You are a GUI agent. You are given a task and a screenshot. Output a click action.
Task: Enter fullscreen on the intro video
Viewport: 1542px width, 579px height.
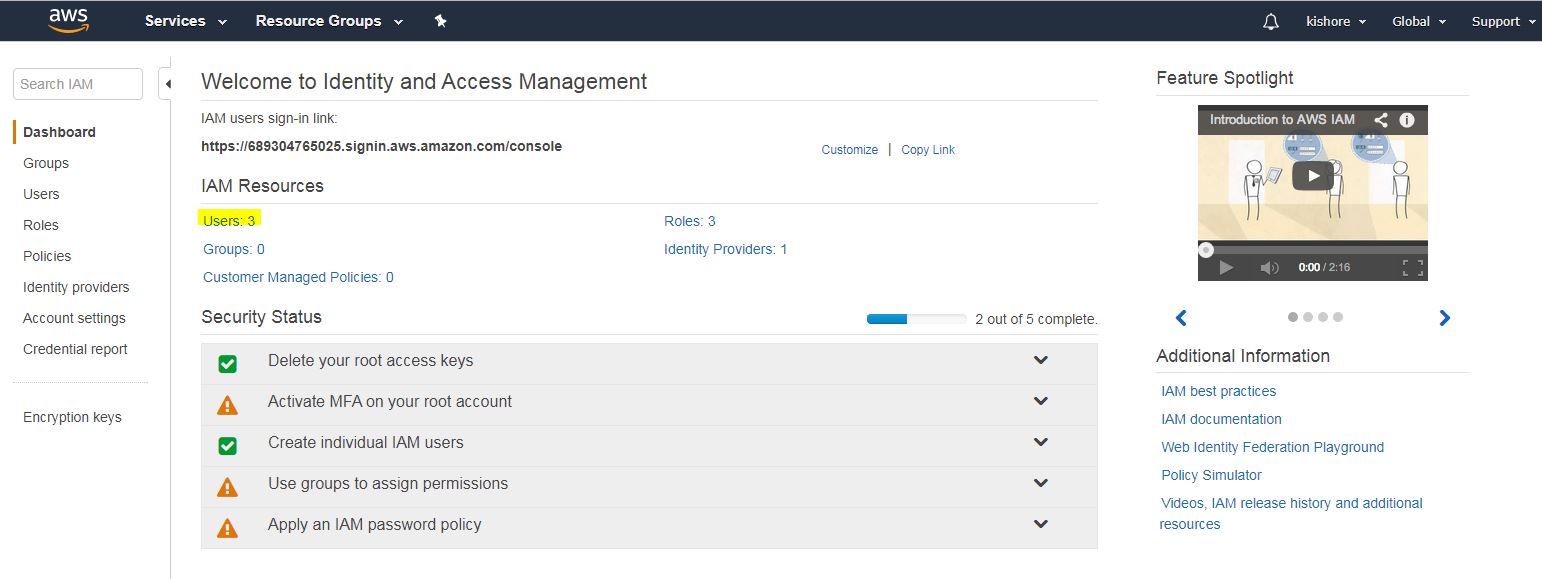[1412, 267]
